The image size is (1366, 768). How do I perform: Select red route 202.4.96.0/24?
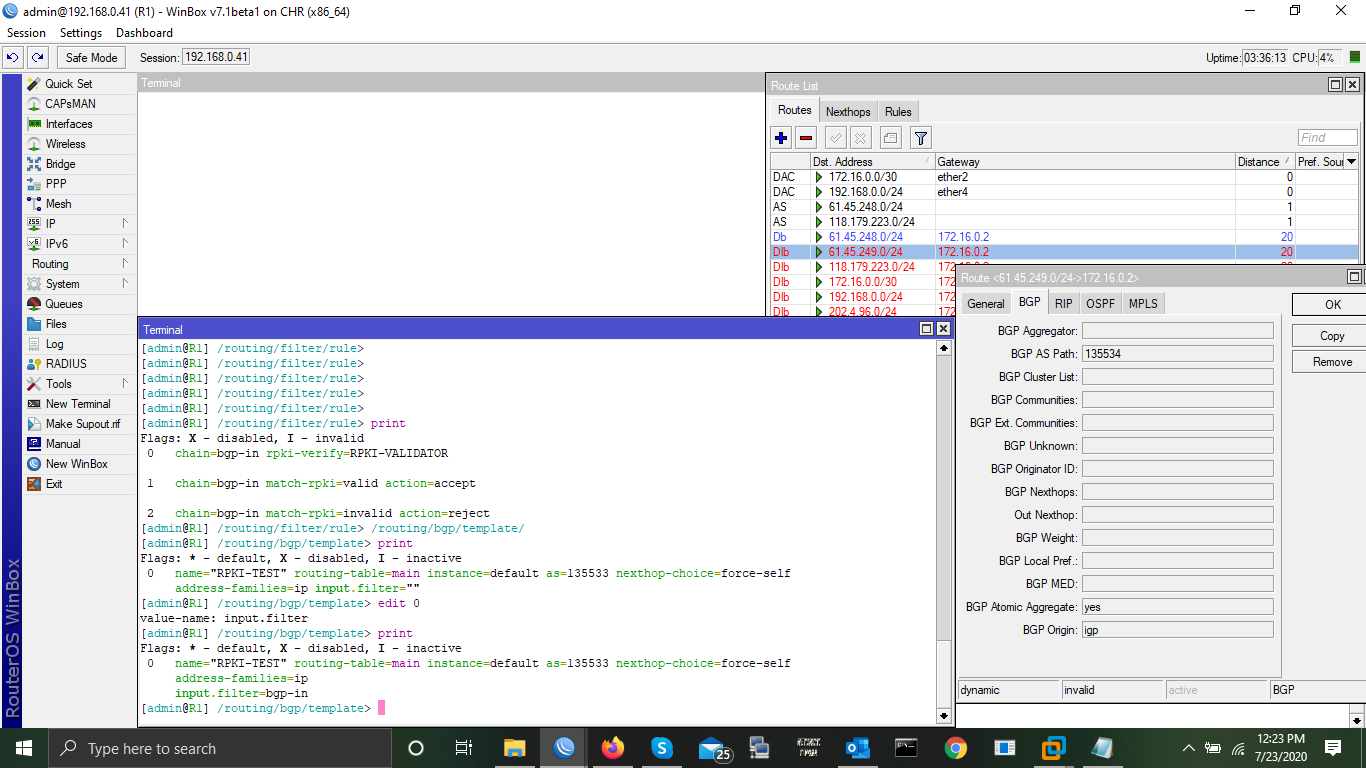point(863,312)
